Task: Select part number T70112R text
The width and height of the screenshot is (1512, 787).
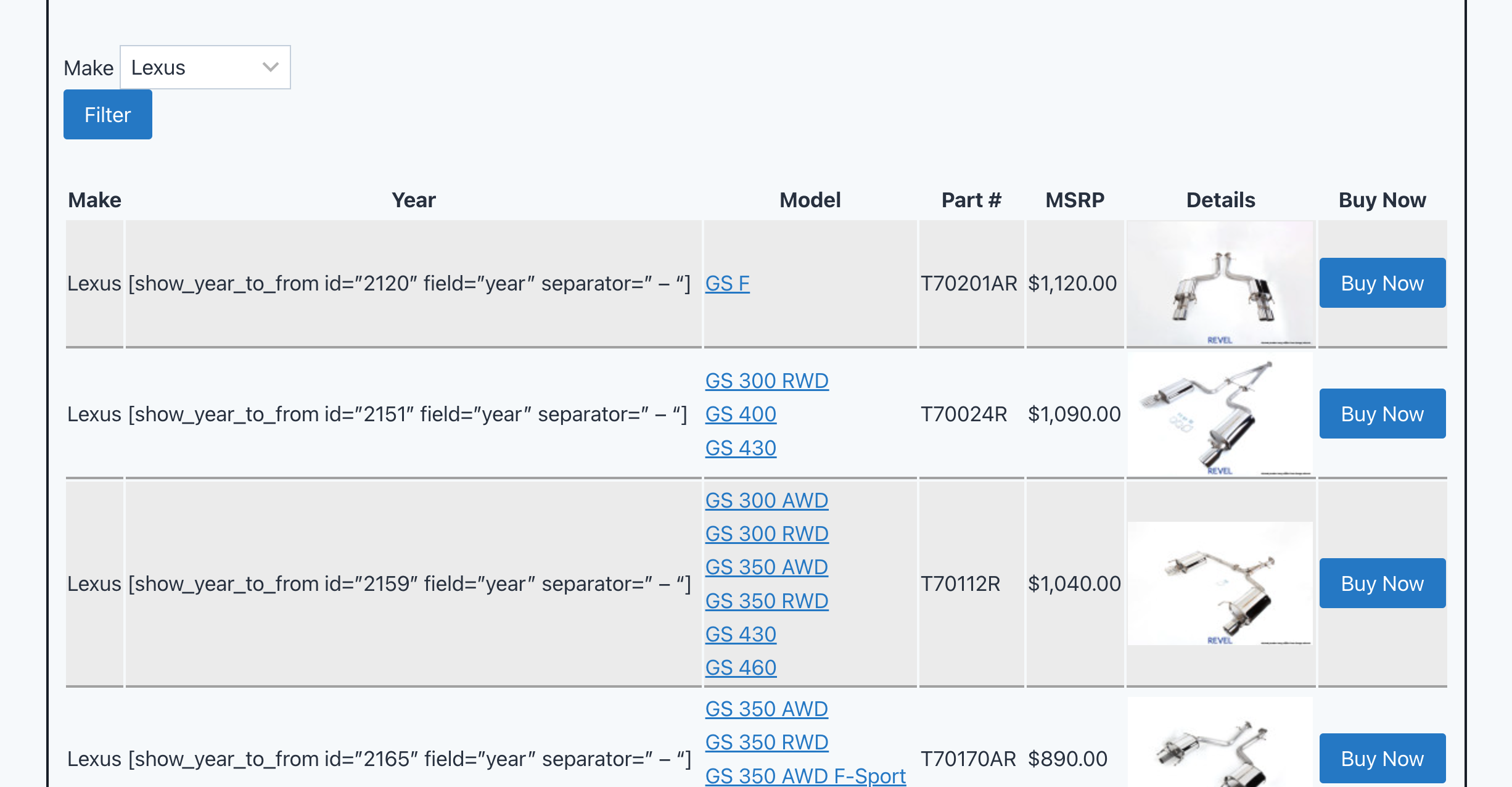Action: point(960,583)
